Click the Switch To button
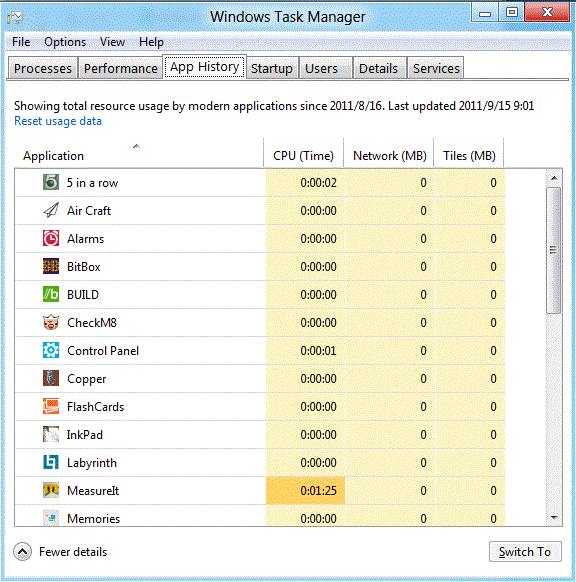The height and width of the screenshot is (582, 576). pos(525,552)
